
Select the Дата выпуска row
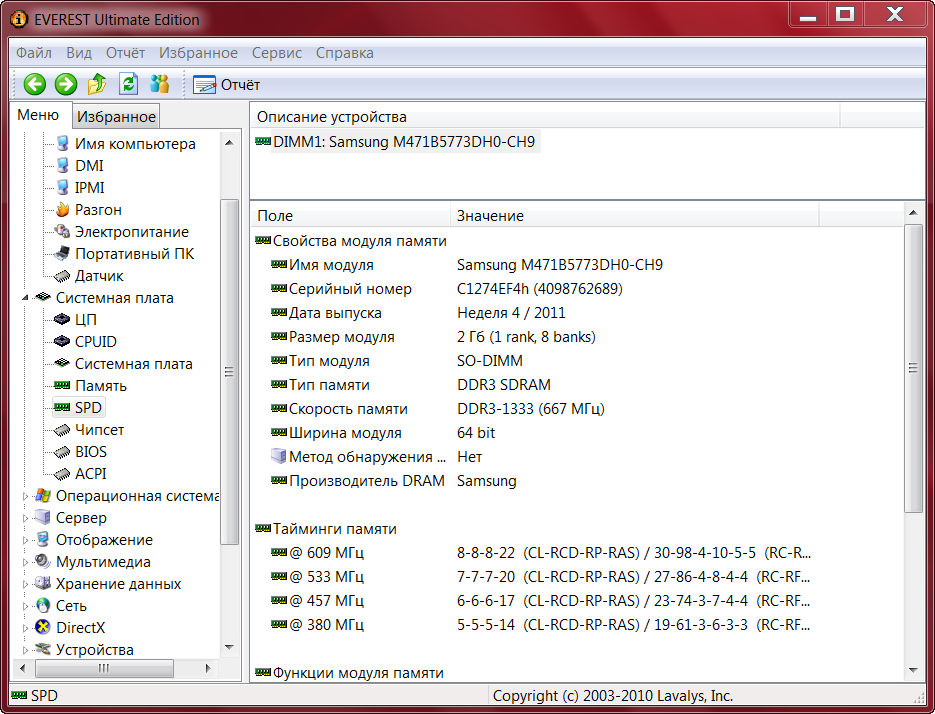click(417, 313)
